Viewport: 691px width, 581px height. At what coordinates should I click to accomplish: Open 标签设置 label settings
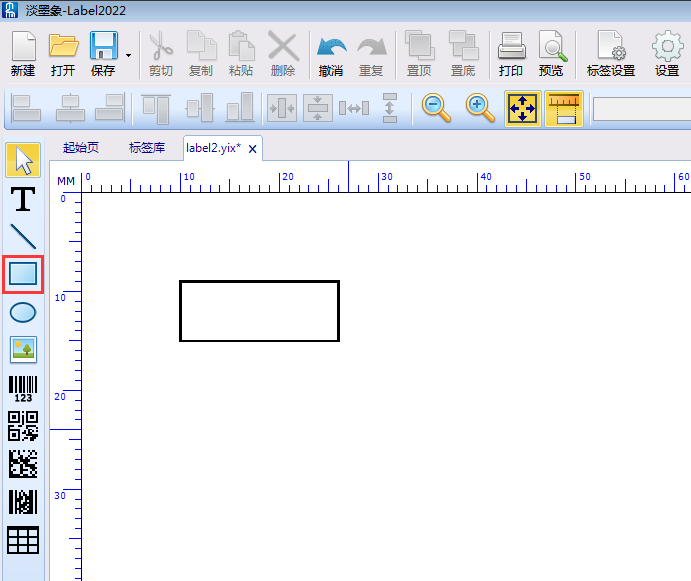pos(611,54)
